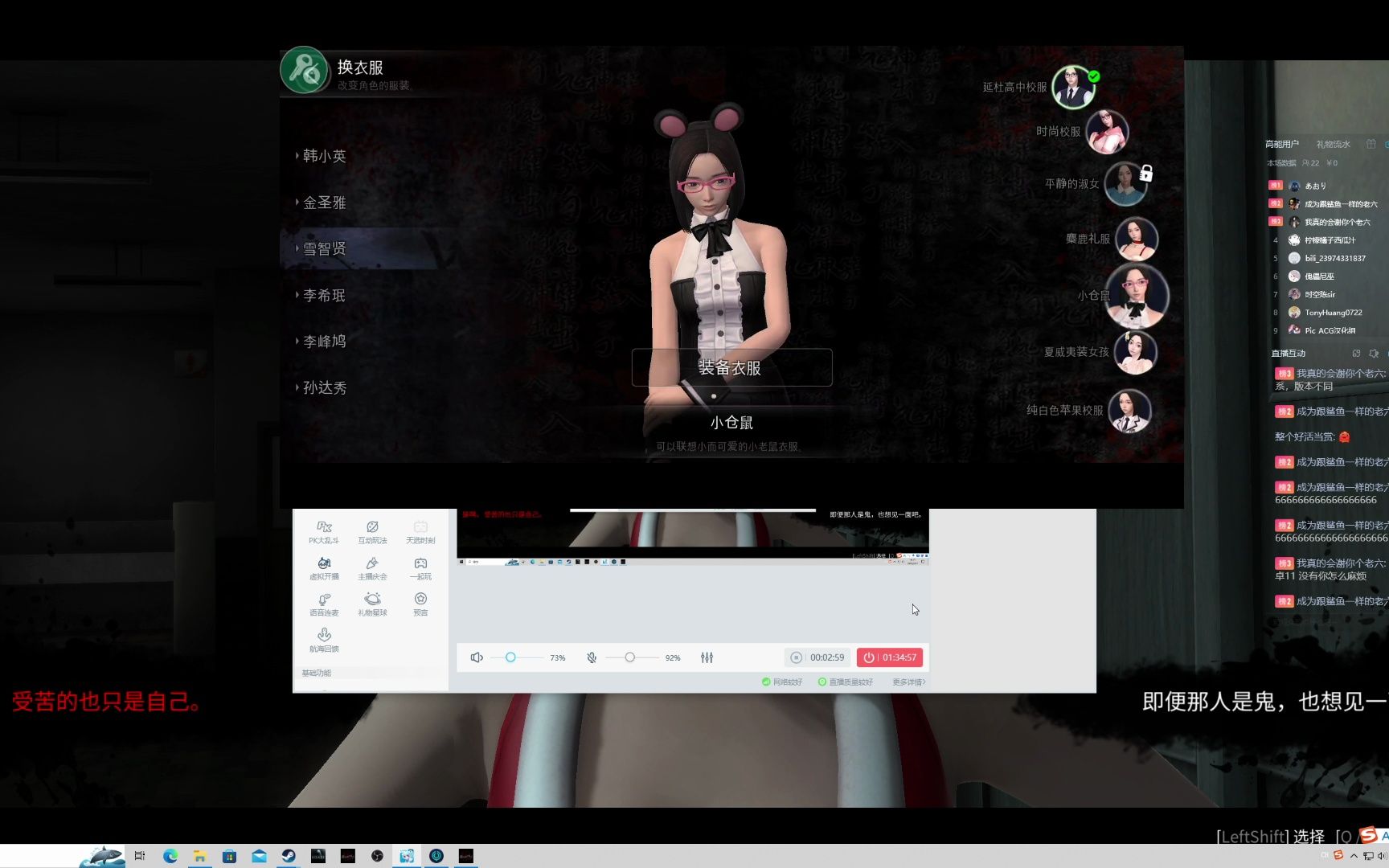Open 更多详情 link
Image resolution: width=1389 pixels, height=868 pixels.
tap(909, 682)
